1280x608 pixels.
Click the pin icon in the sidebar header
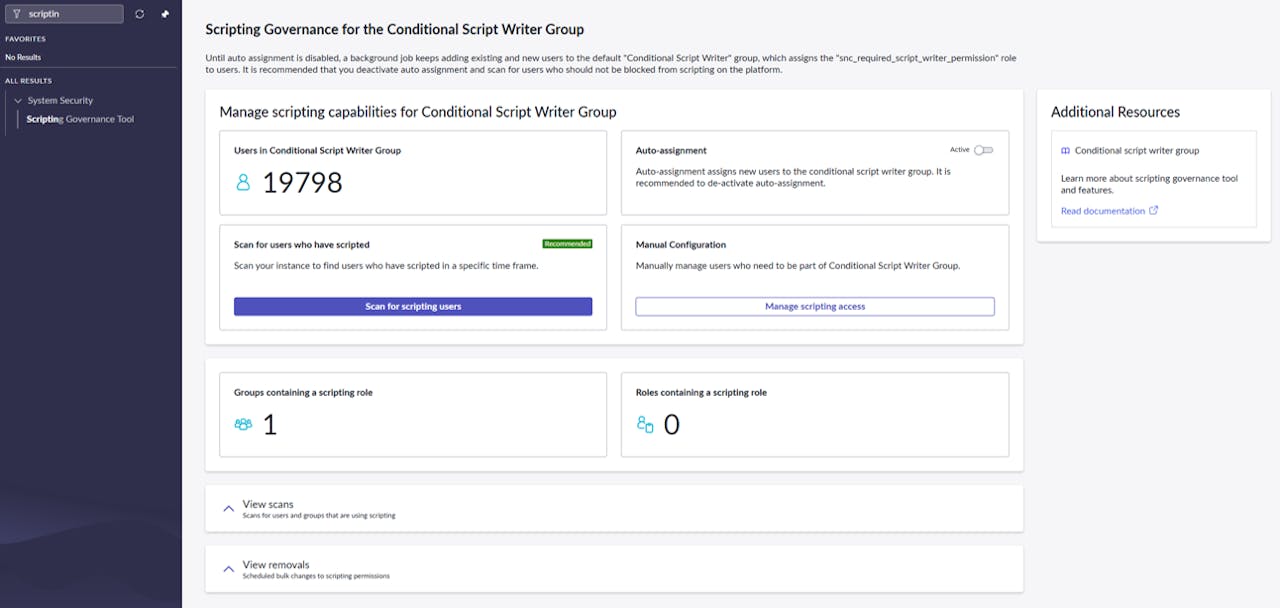pos(163,13)
